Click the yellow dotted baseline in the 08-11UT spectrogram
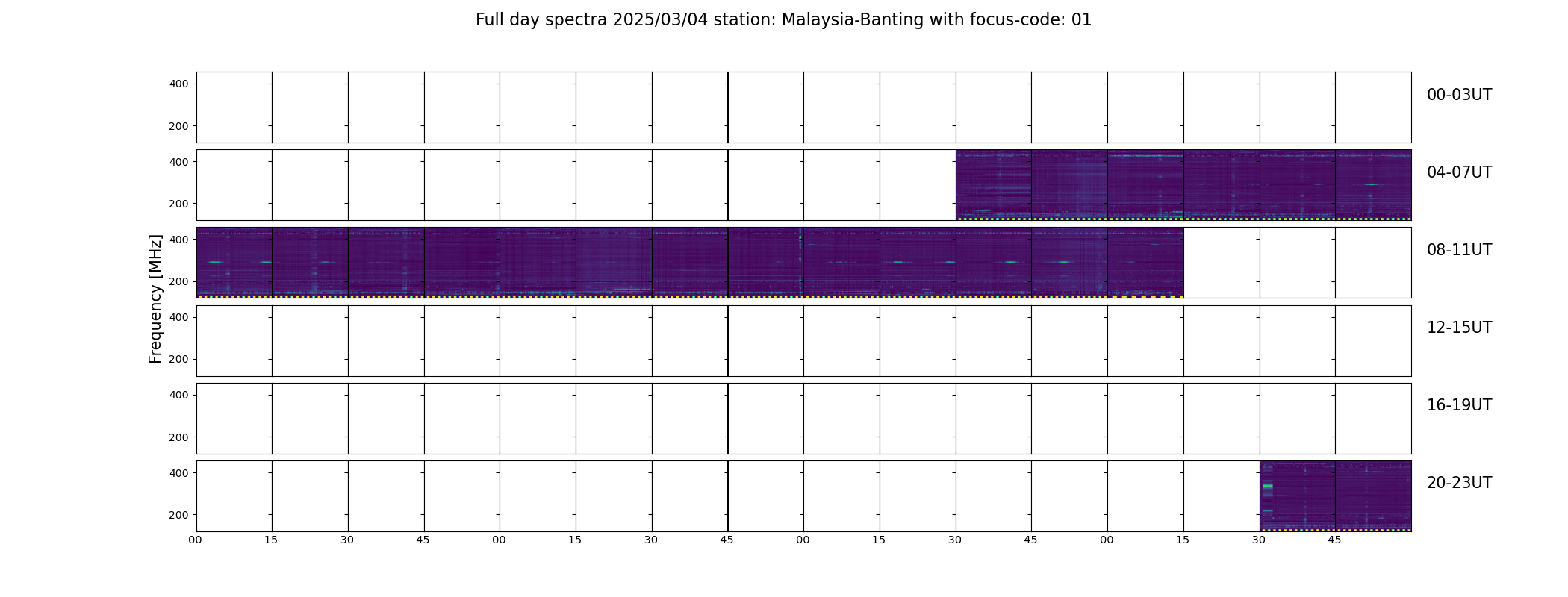The height and width of the screenshot is (597, 1568). (x=690, y=296)
